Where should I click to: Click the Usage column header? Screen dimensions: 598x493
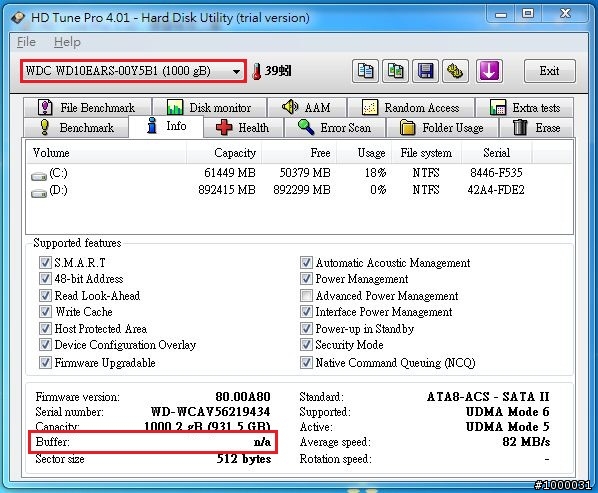tap(364, 153)
